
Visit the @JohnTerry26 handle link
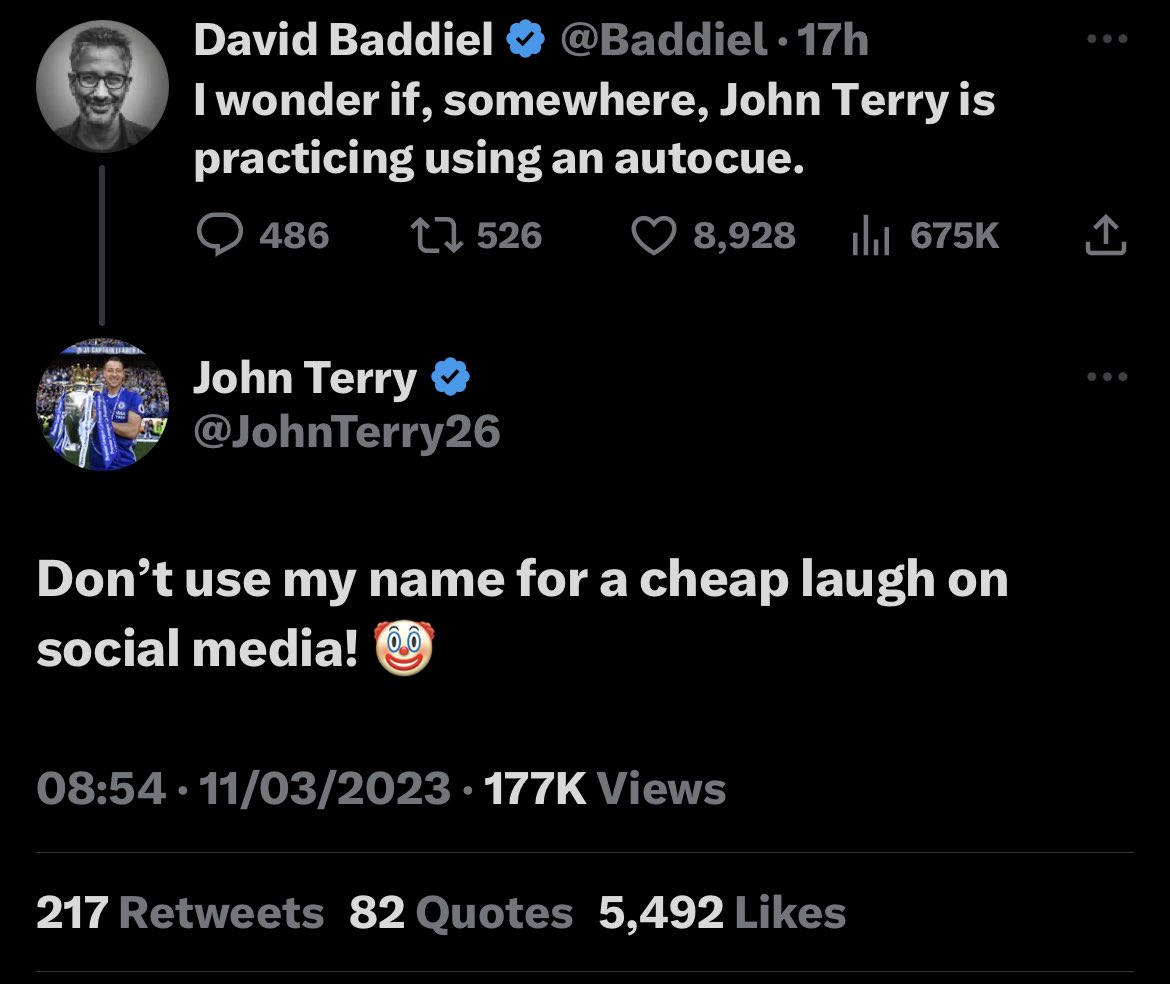click(x=347, y=432)
